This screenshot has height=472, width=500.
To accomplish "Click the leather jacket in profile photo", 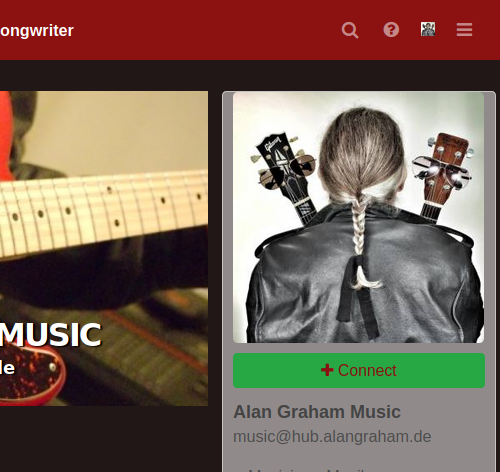I will click(362, 283).
